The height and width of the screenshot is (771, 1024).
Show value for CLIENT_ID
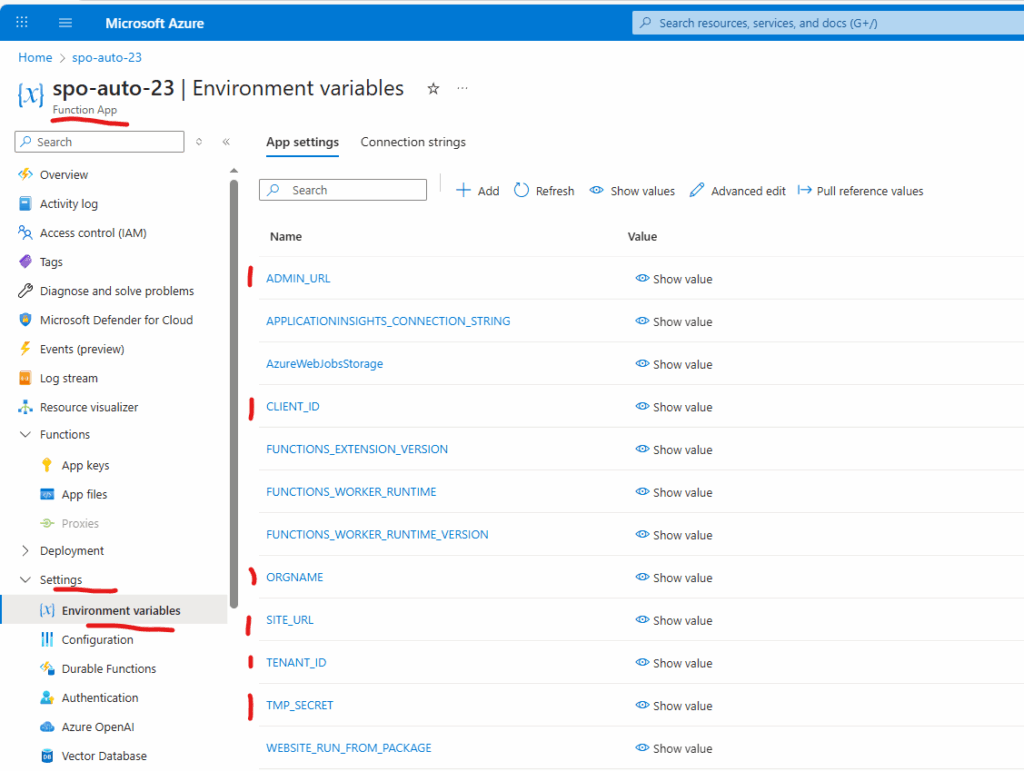coord(674,407)
